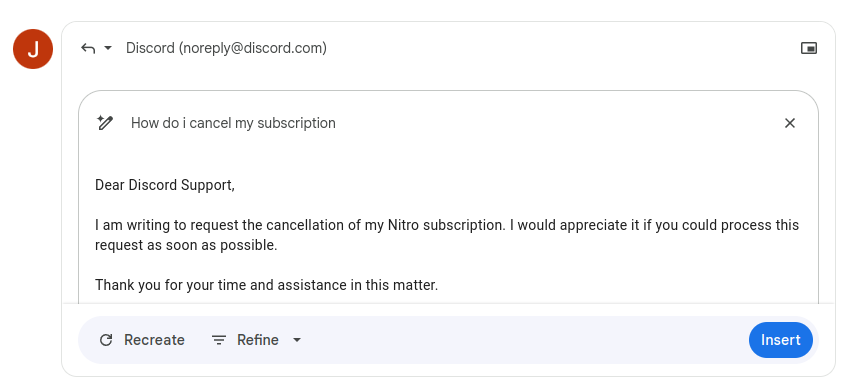Click the "request as soon as possible" line
847x387 pixels.
tap(186, 245)
